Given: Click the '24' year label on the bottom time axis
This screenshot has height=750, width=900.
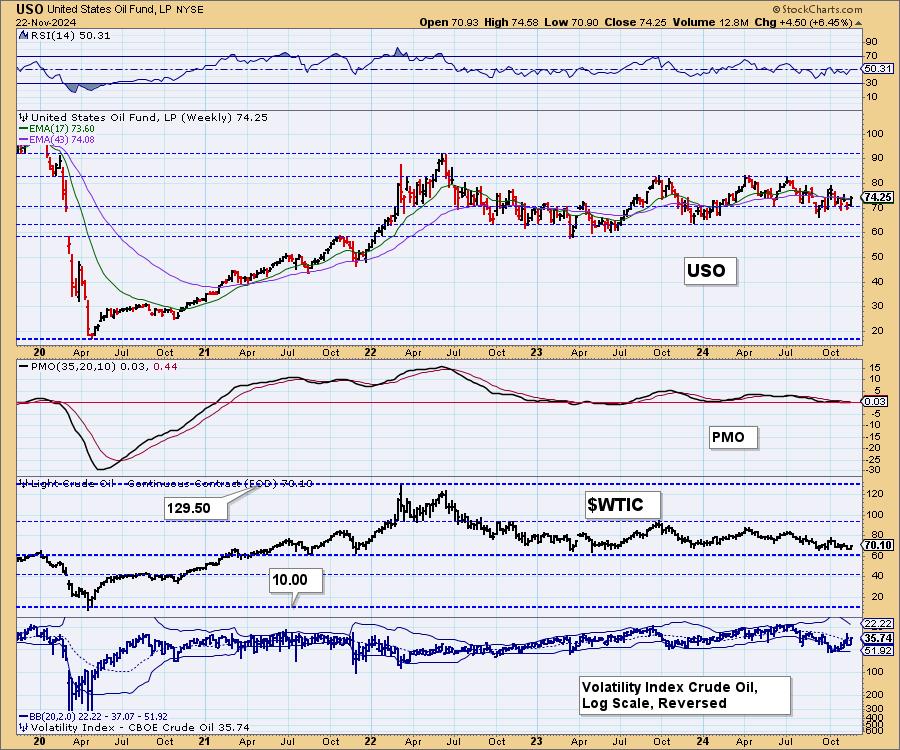Looking at the screenshot, I should pyautogui.click(x=703, y=741).
